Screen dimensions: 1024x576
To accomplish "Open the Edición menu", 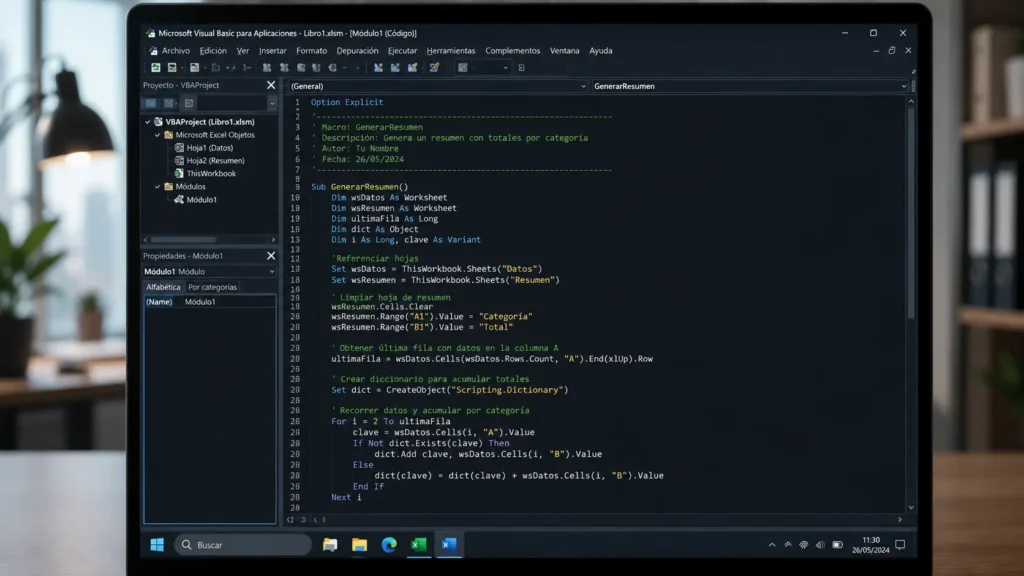I will click(213, 50).
